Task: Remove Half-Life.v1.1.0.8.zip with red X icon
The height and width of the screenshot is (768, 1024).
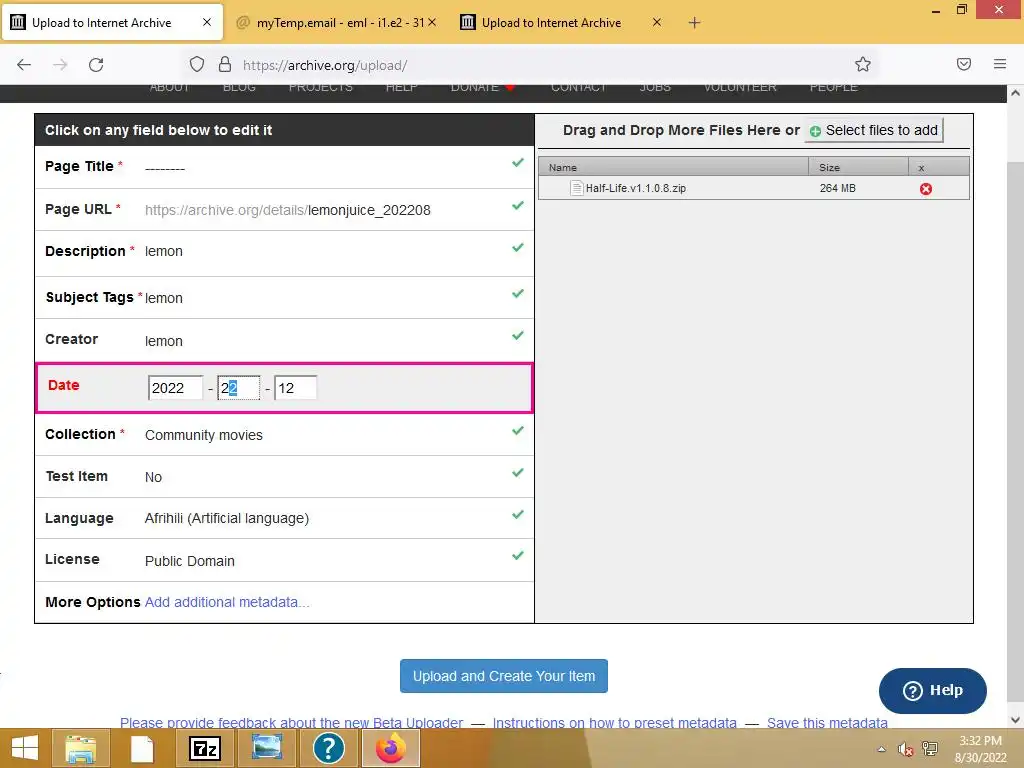Action: tap(925, 189)
